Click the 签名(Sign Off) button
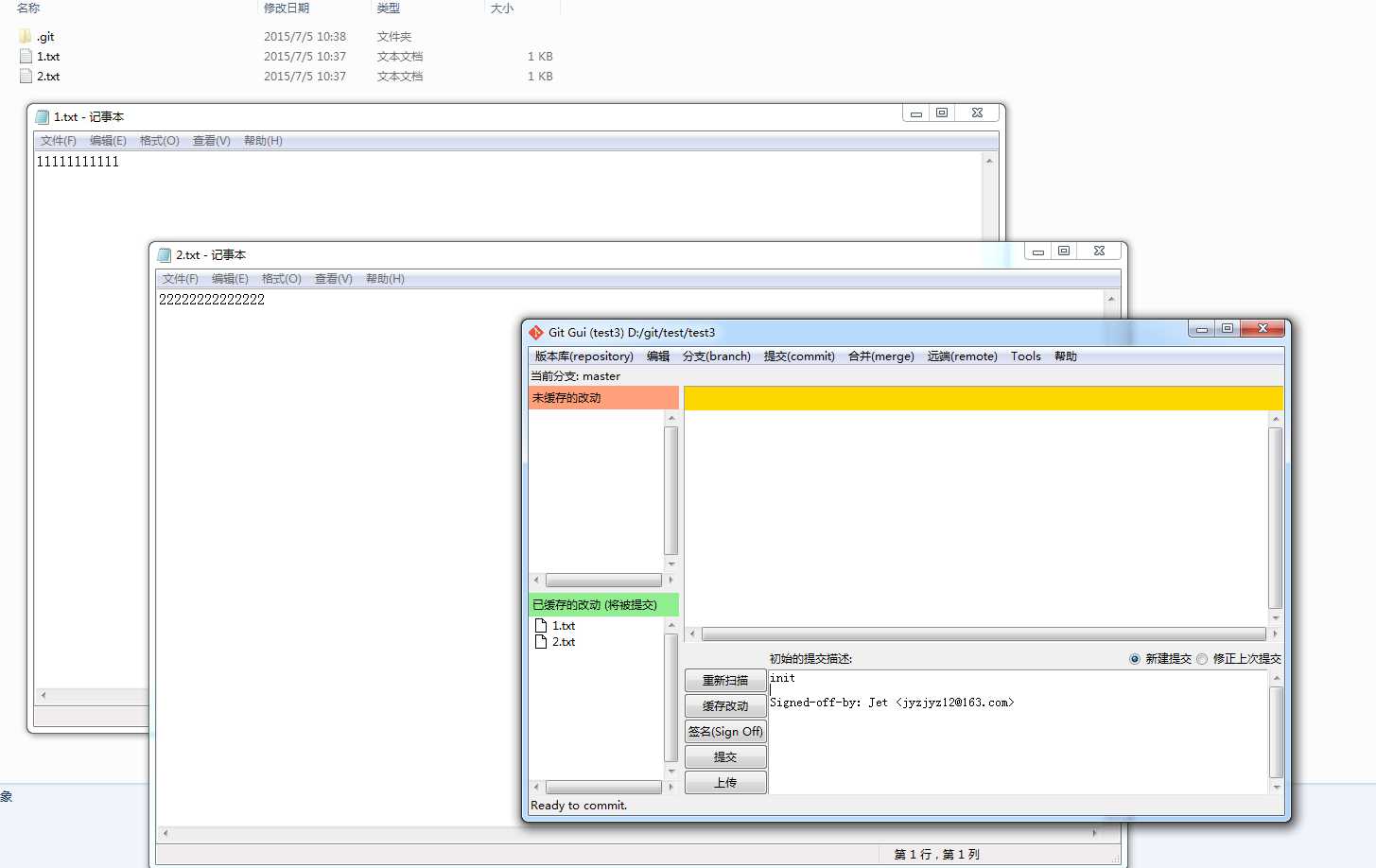Image resolution: width=1376 pixels, height=868 pixels. (x=725, y=732)
